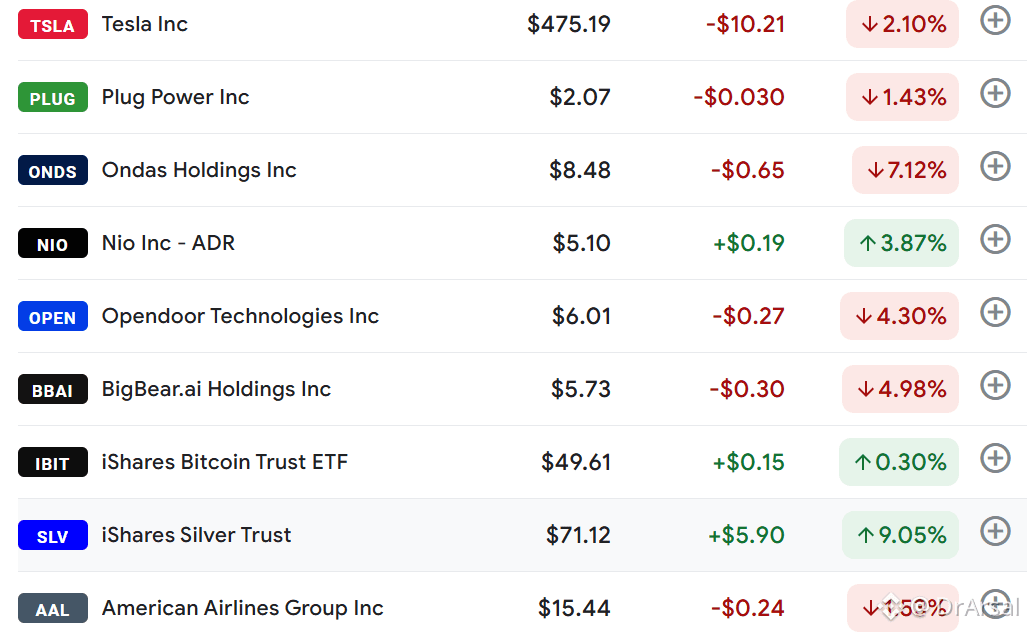
Task: Add BigBear.ai Holdings to watchlist
Action: point(995,385)
